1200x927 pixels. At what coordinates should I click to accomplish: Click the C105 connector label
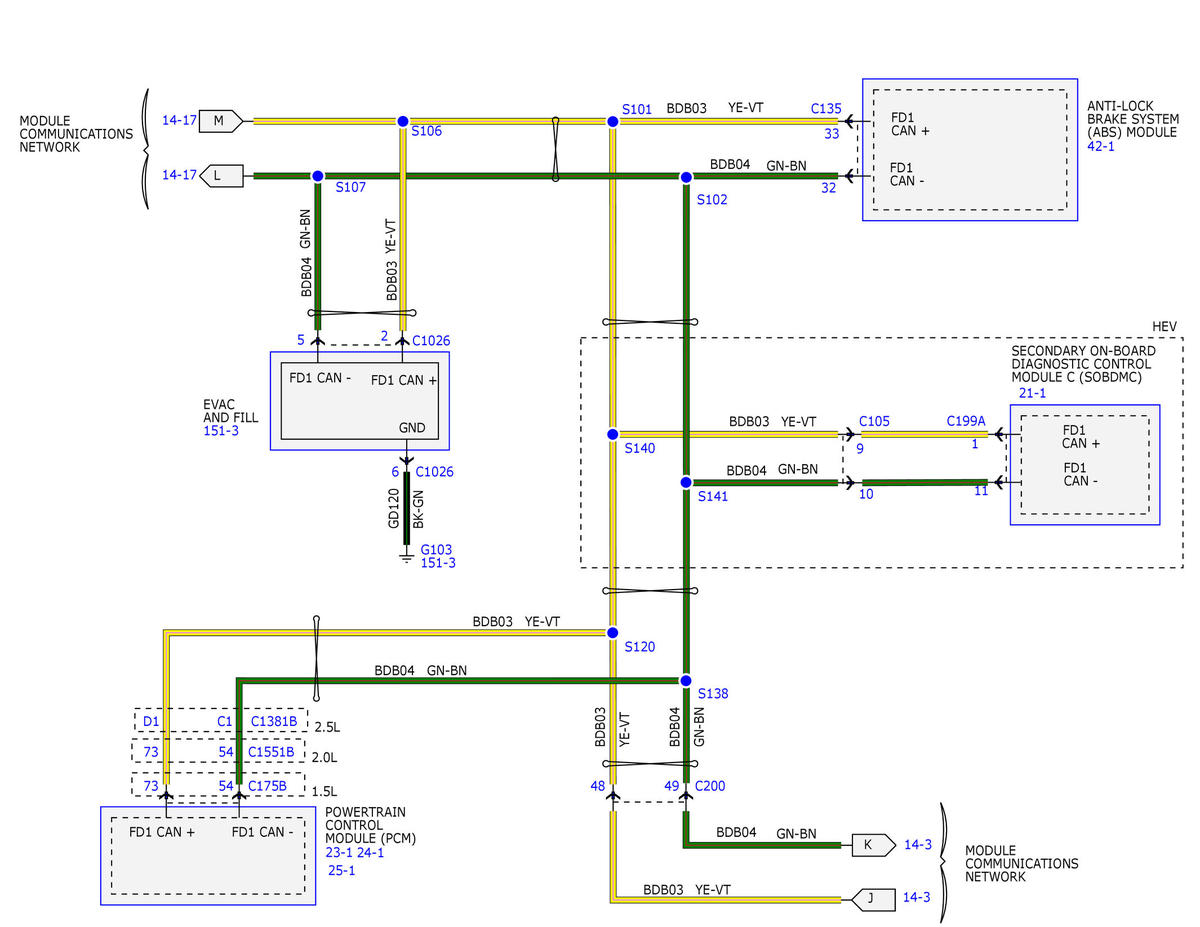point(873,422)
